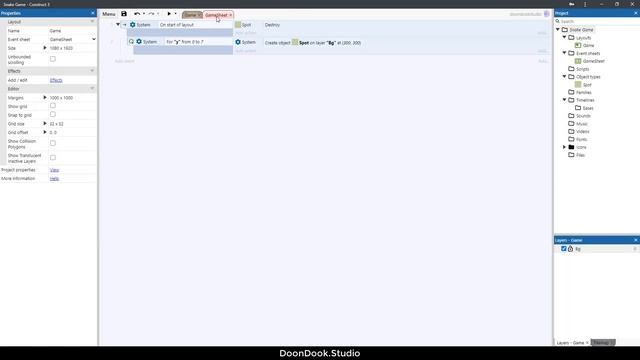Open the Effects link
640x360 pixels.
coord(56,80)
